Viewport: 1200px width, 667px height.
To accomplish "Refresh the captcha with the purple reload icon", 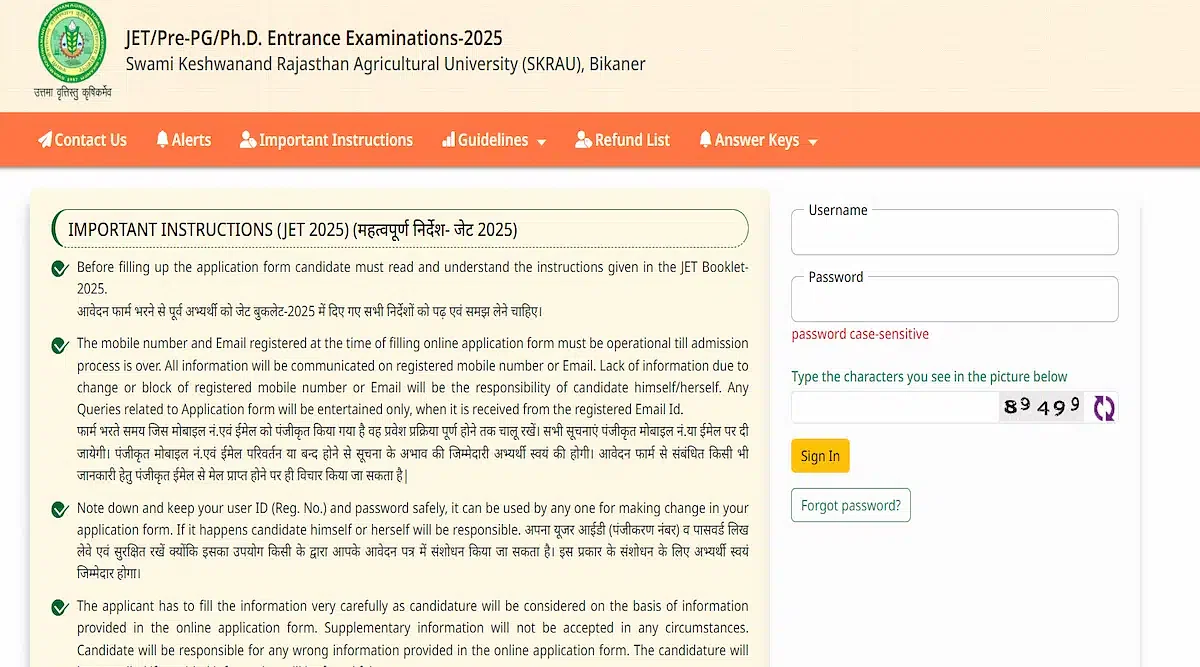I will pyautogui.click(x=1104, y=407).
